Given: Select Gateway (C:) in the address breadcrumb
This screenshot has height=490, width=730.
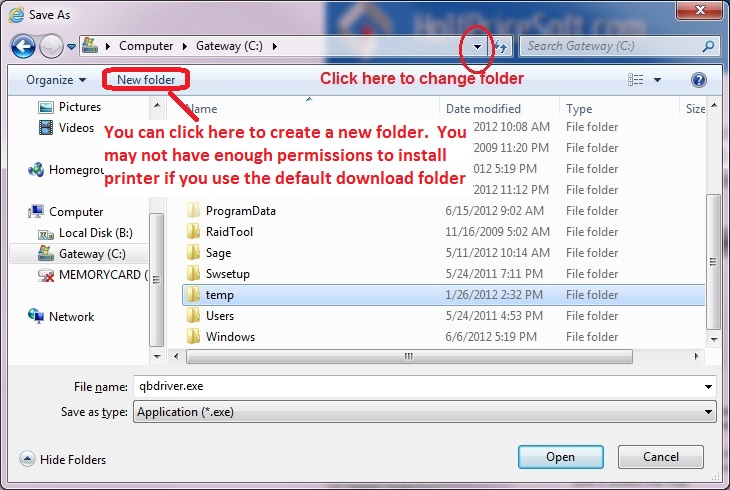Looking at the screenshot, I should click(229, 46).
